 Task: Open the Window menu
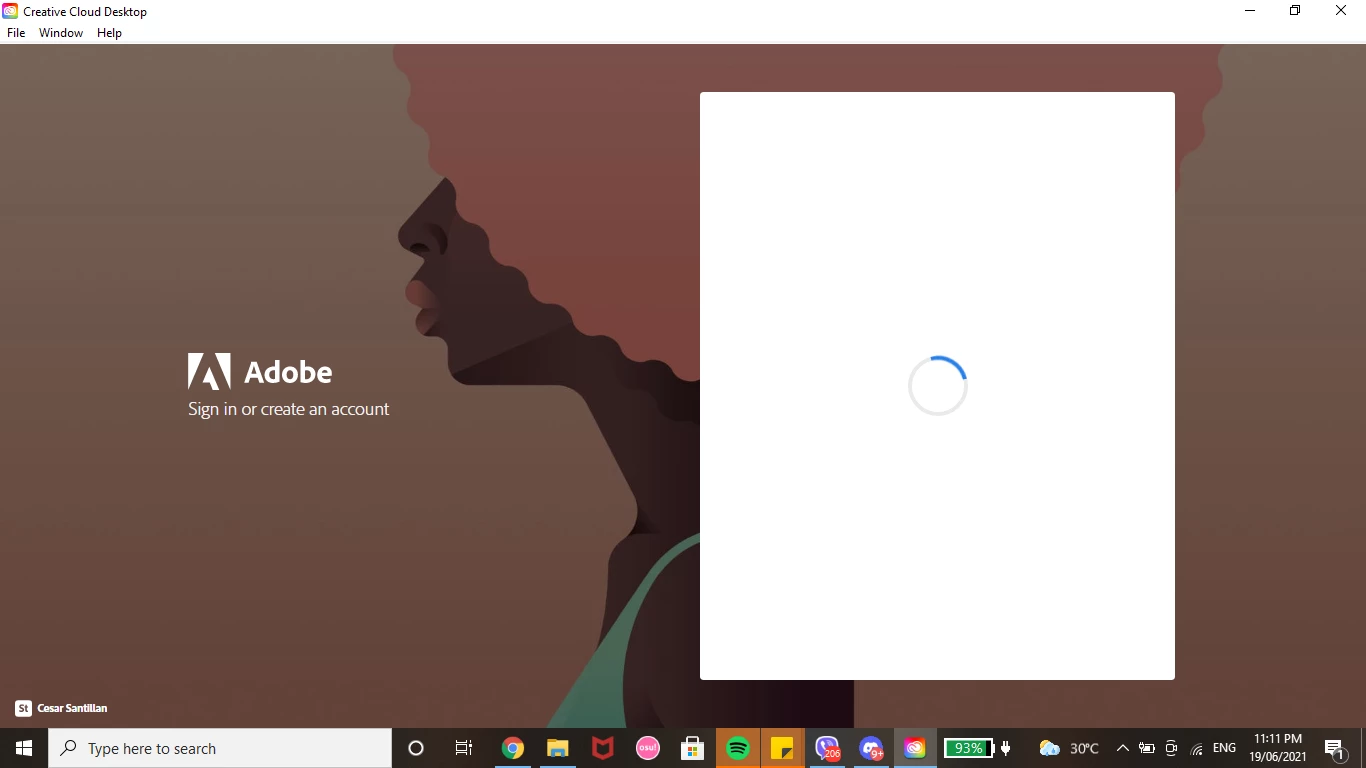[x=61, y=33]
